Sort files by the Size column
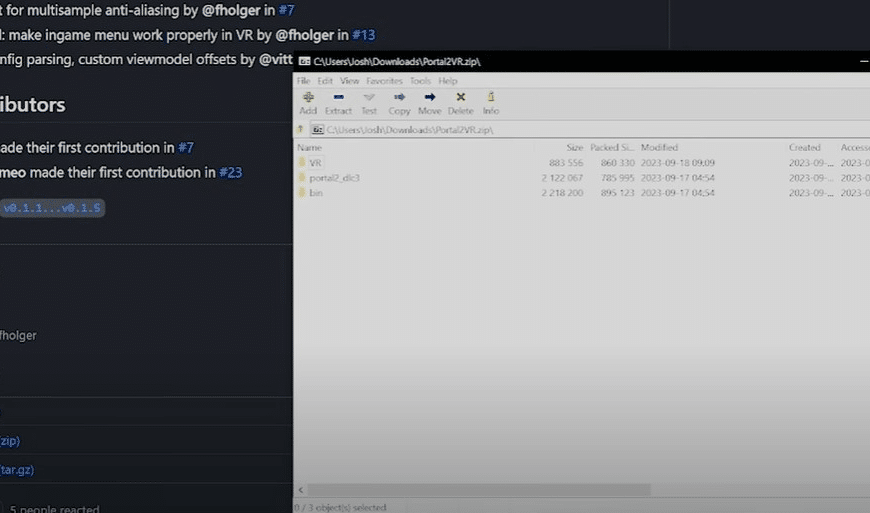This screenshot has height=513, width=870. [x=574, y=148]
